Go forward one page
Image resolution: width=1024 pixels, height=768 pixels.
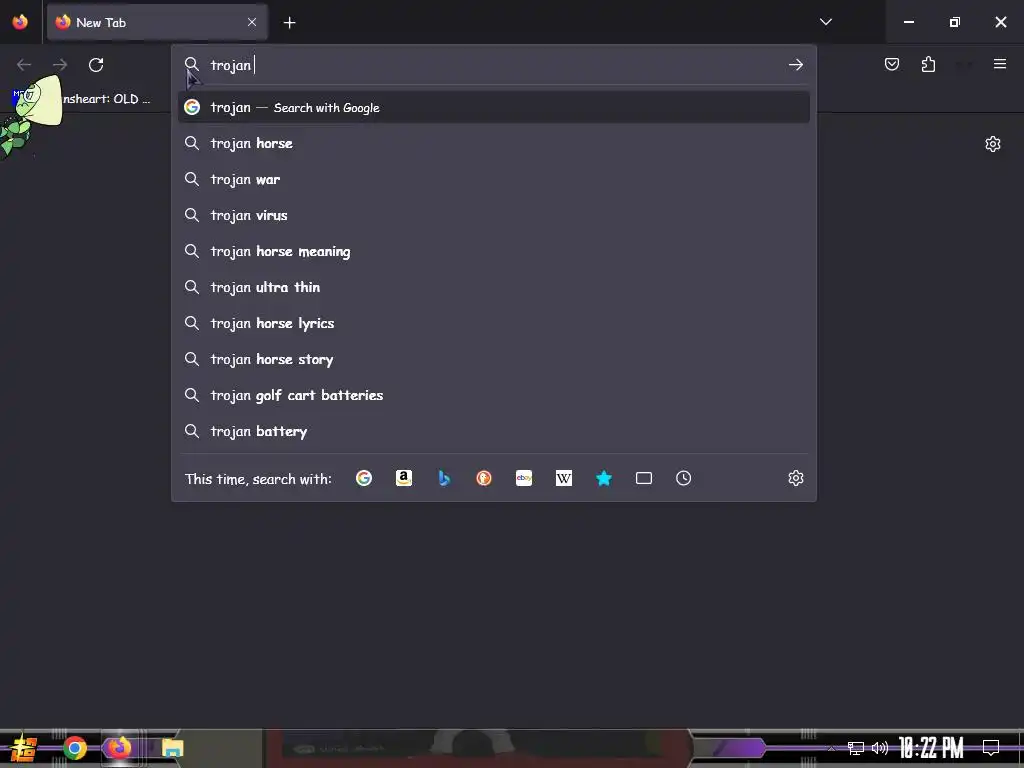point(60,65)
